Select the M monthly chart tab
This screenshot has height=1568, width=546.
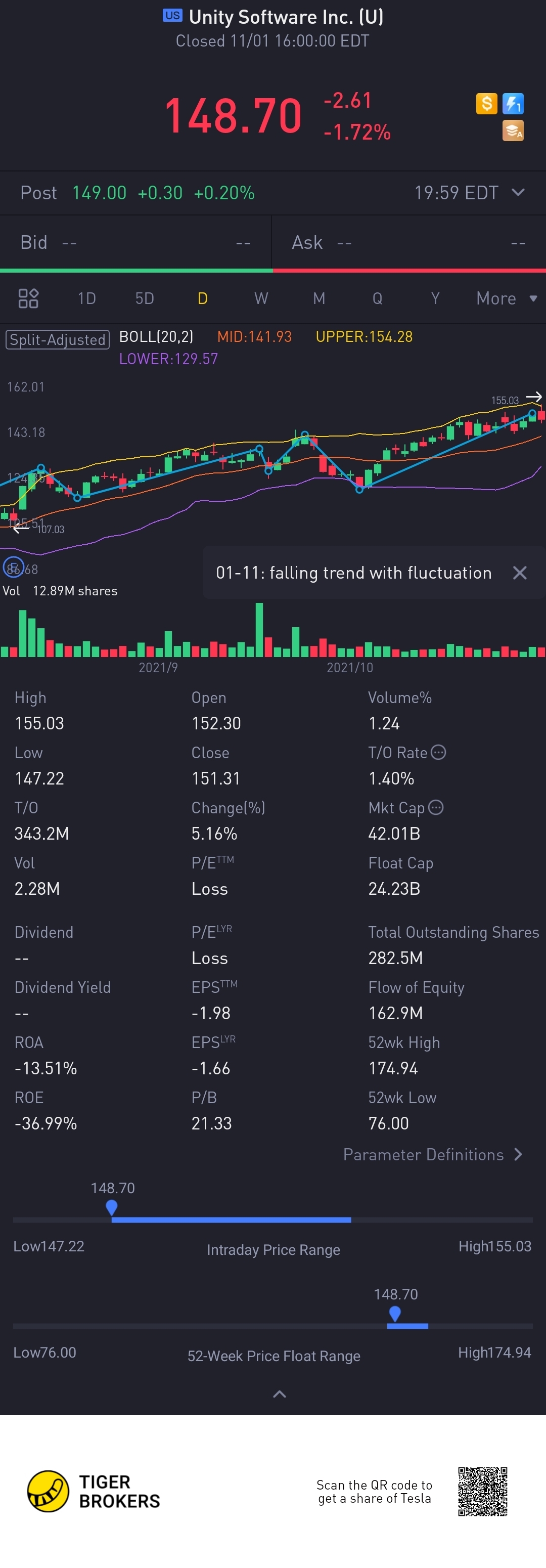[x=319, y=298]
